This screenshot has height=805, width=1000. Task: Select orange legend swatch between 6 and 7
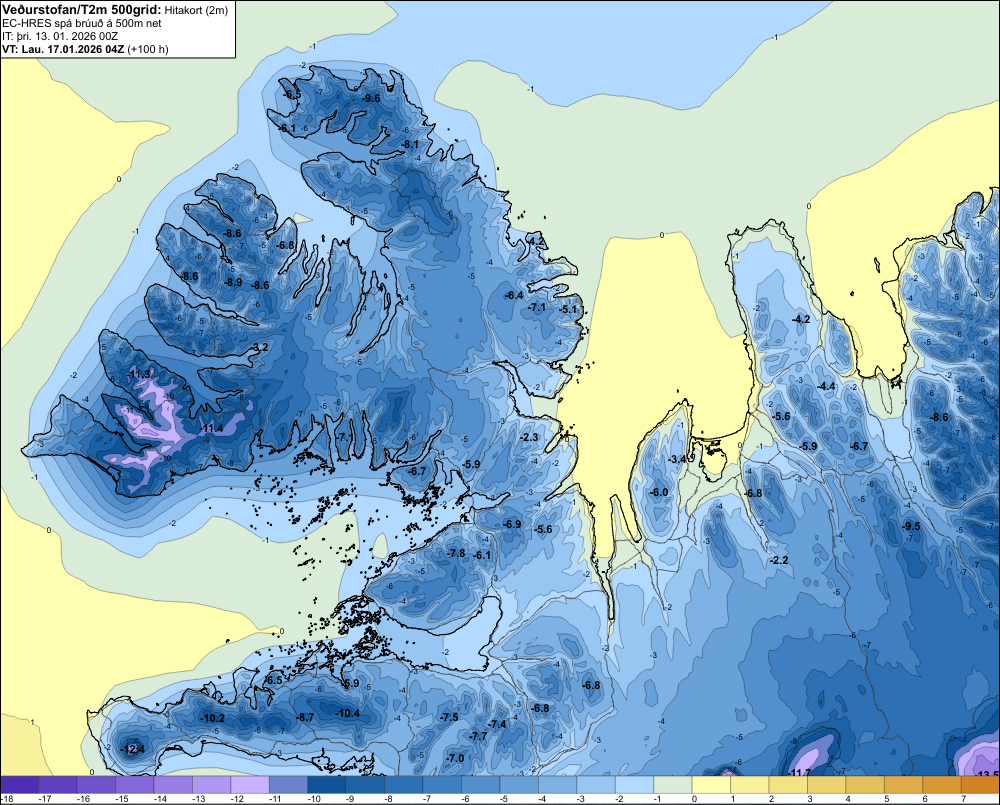coord(942,784)
